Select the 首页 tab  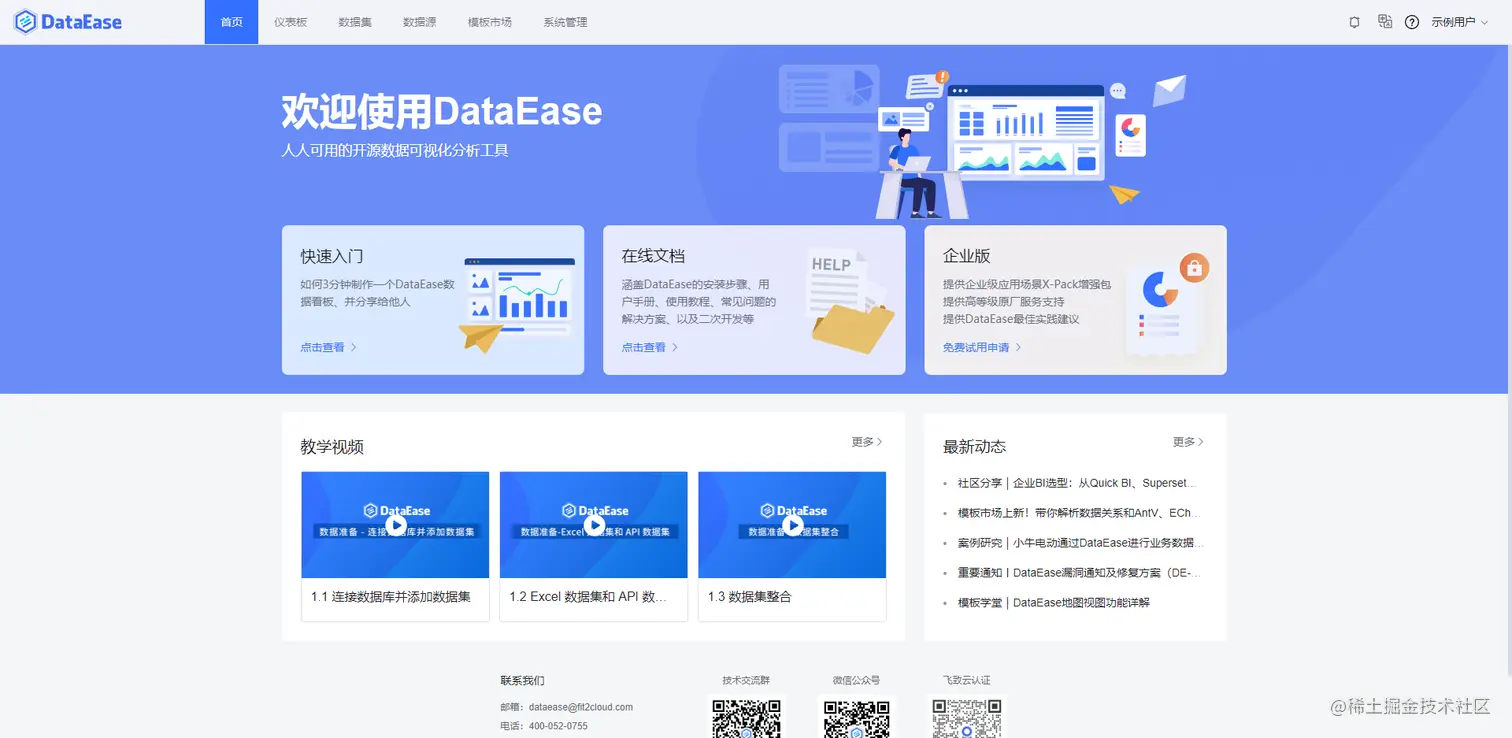[232, 22]
